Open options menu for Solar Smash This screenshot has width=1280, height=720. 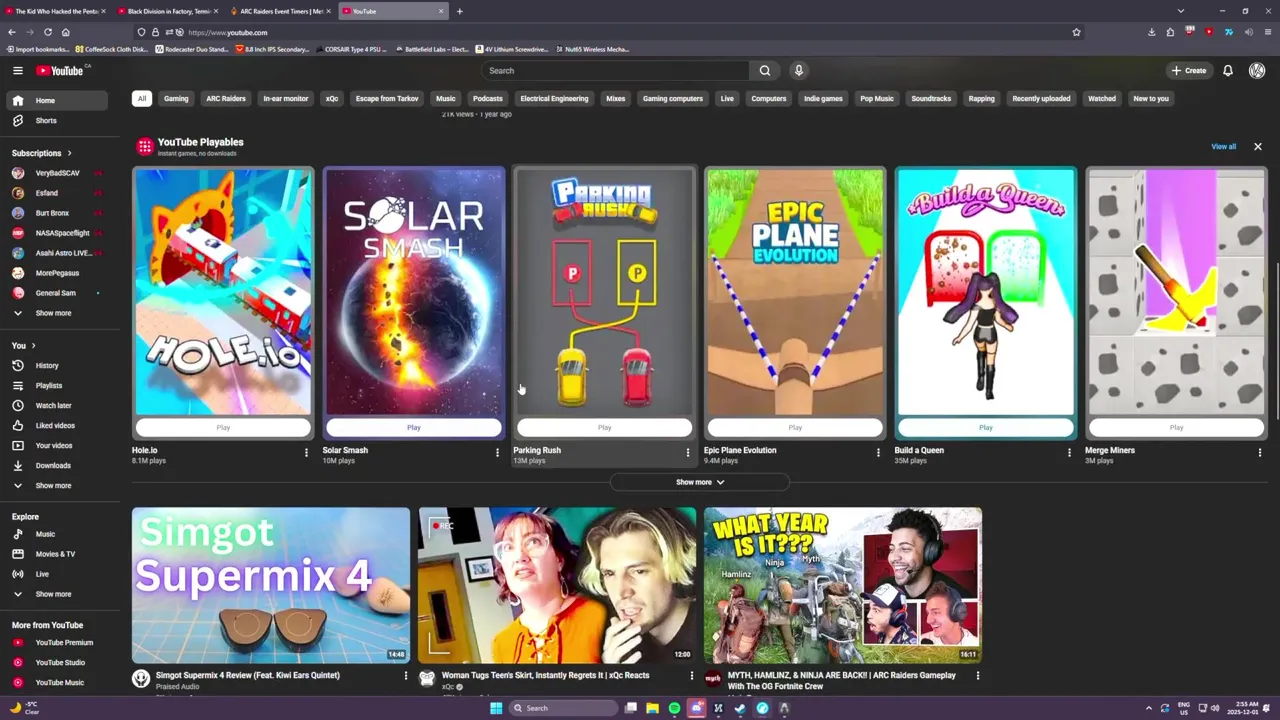(497, 453)
